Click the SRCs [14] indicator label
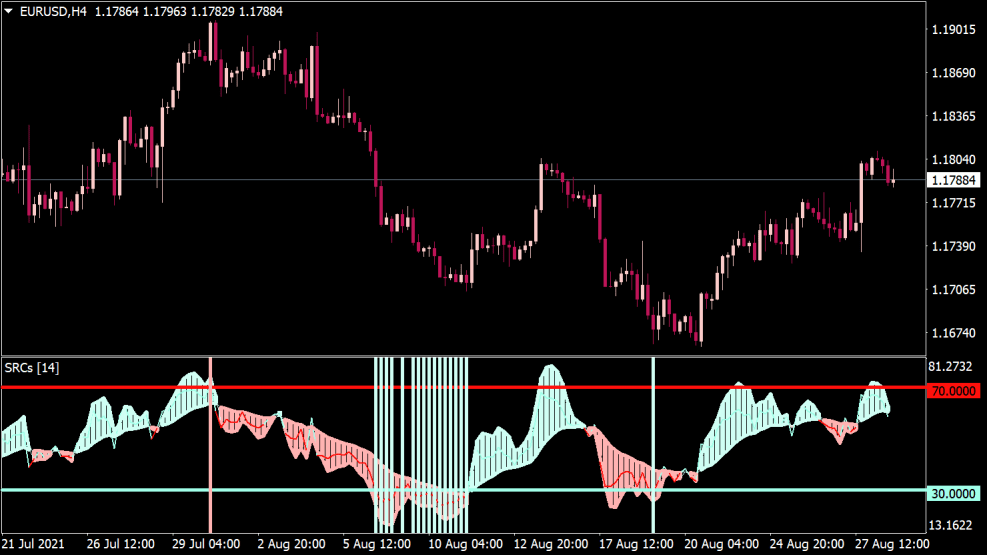Viewport: 987px width, 555px height. tap(33, 368)
